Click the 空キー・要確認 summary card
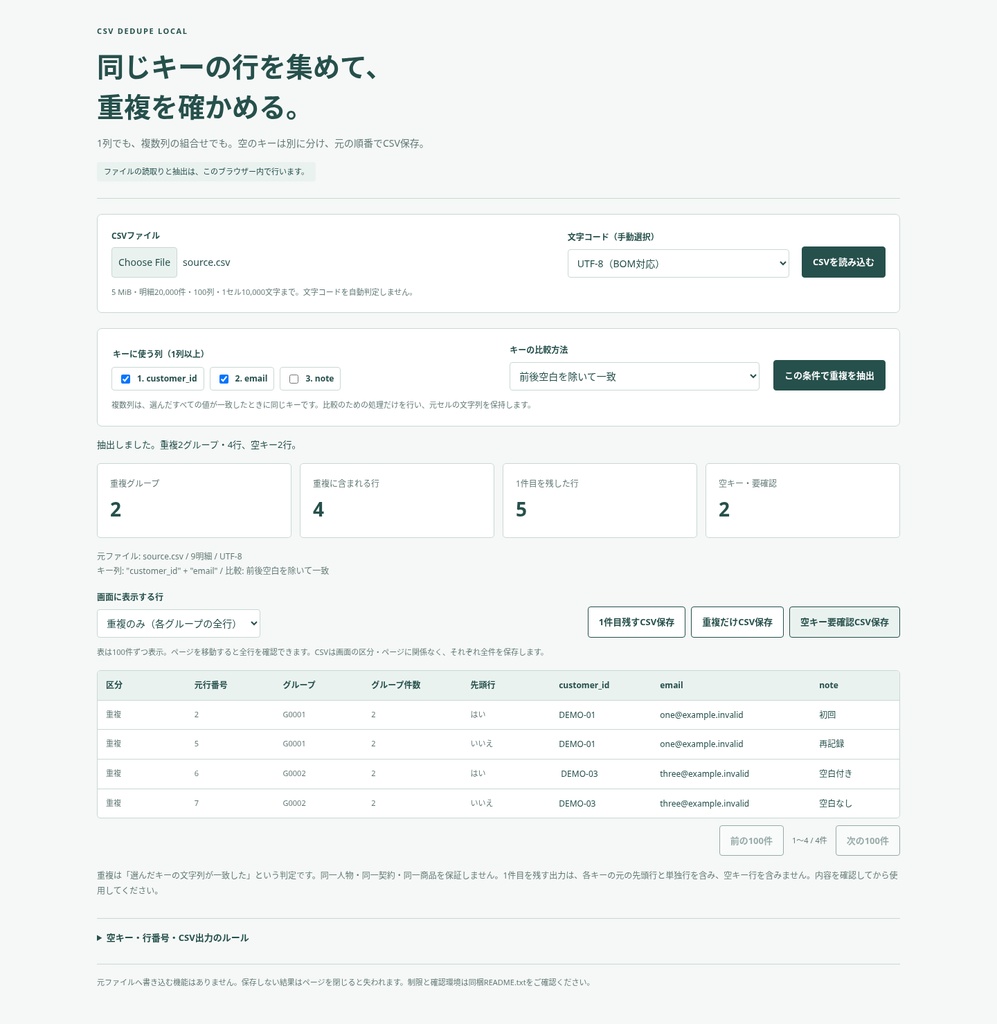Viewport: 997px width, 1024px height. point(802,500)
